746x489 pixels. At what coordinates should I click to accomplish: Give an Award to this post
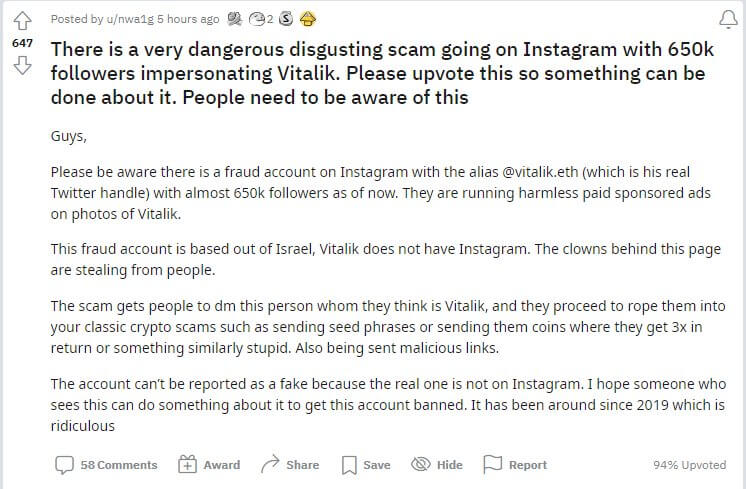[x=209, y=465]
